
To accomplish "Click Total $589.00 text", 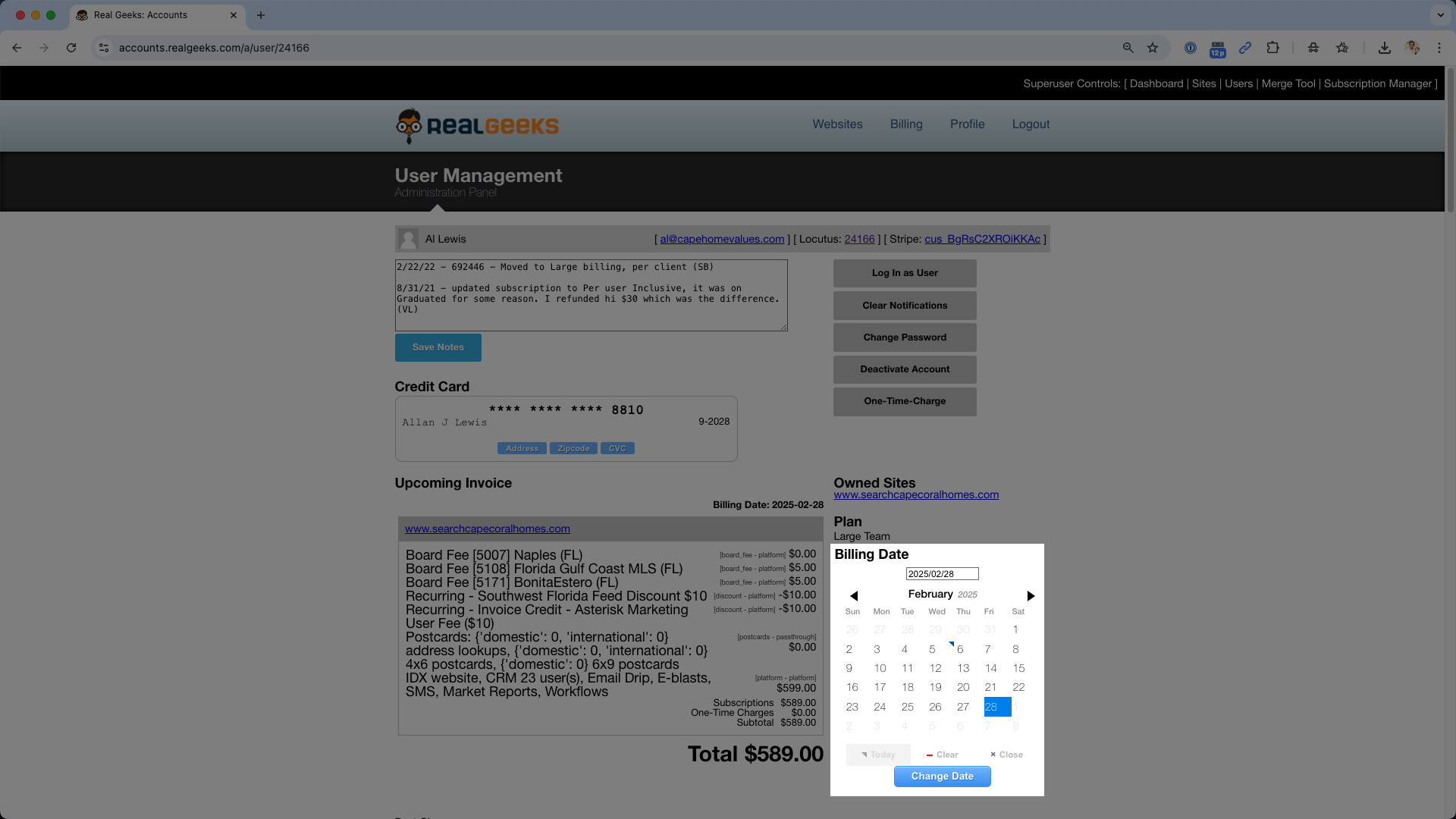I will click(x=755, y=755).
